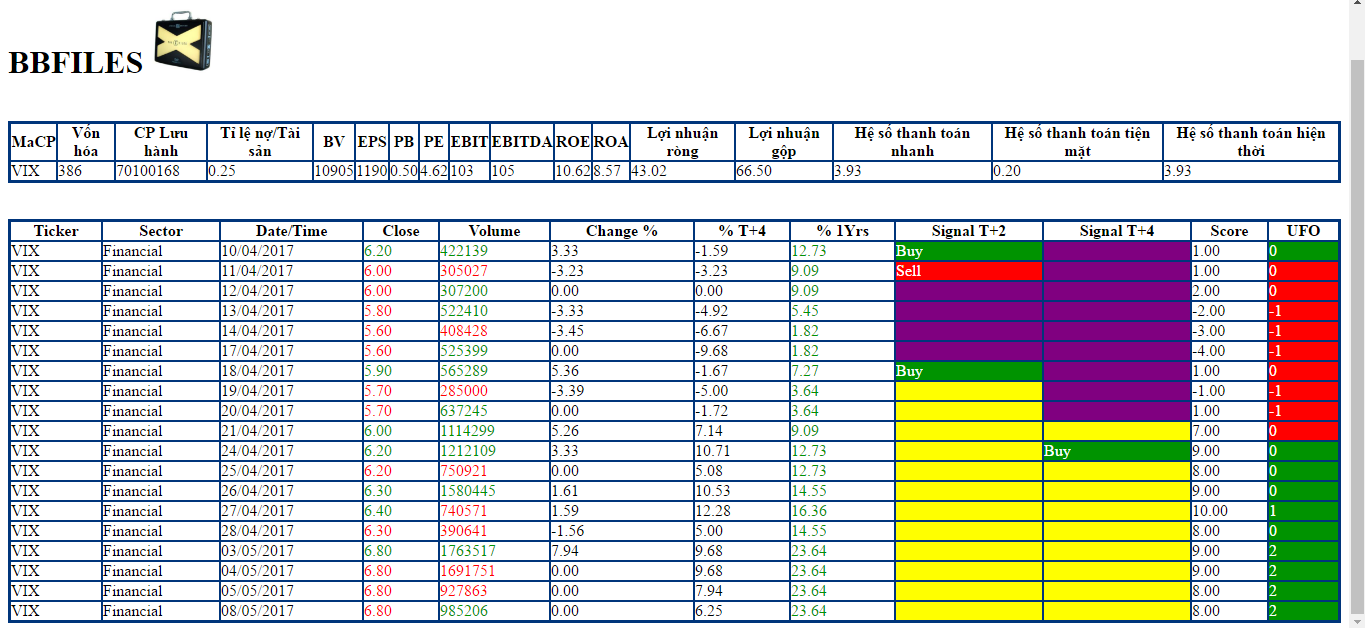The height and width of the screenshot is (628, 1365).
Task: Click the % T+4 value -9.68
Action: pyautogui.click(x=714, y=351)
